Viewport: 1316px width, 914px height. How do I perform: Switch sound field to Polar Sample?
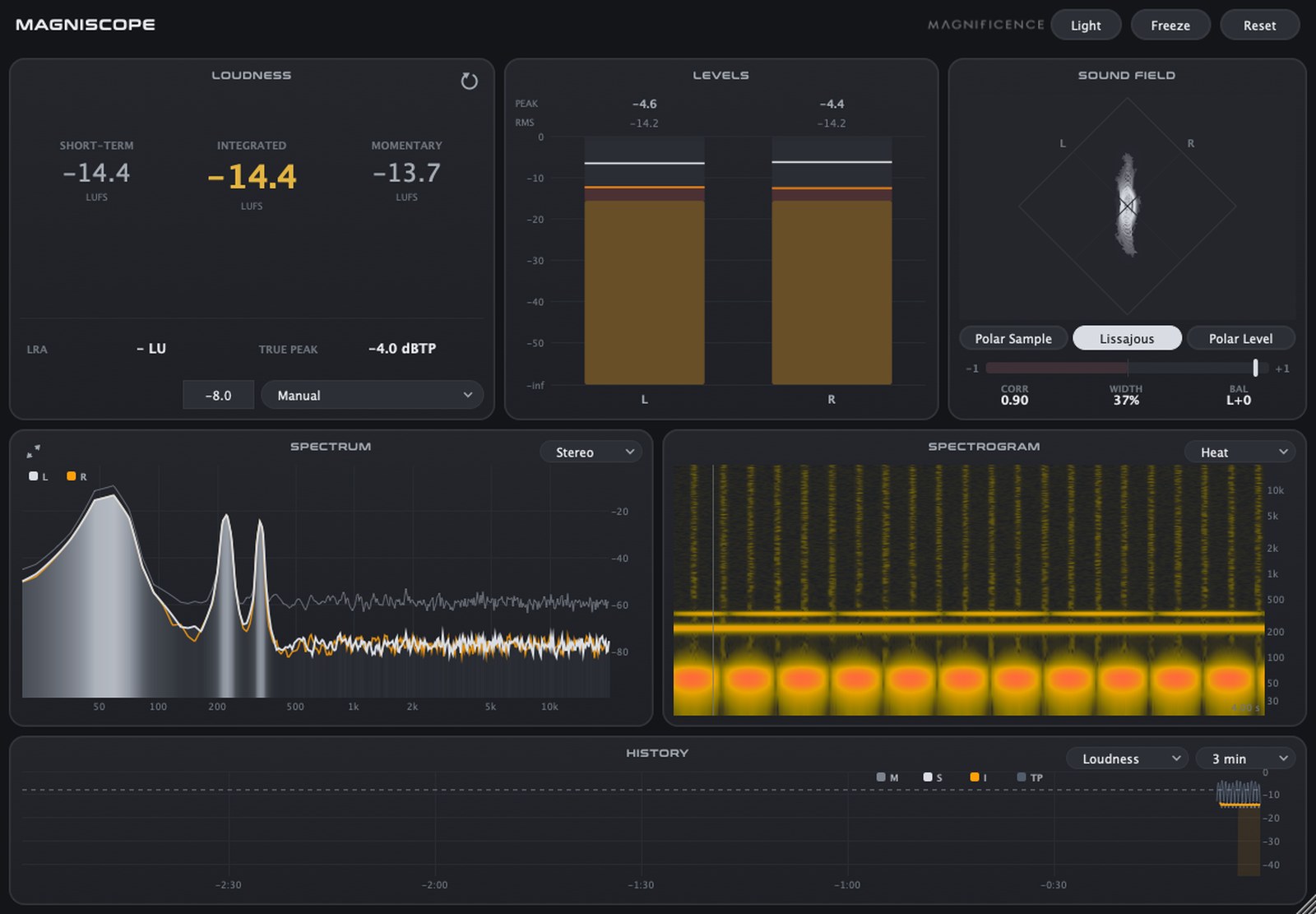1013,338
